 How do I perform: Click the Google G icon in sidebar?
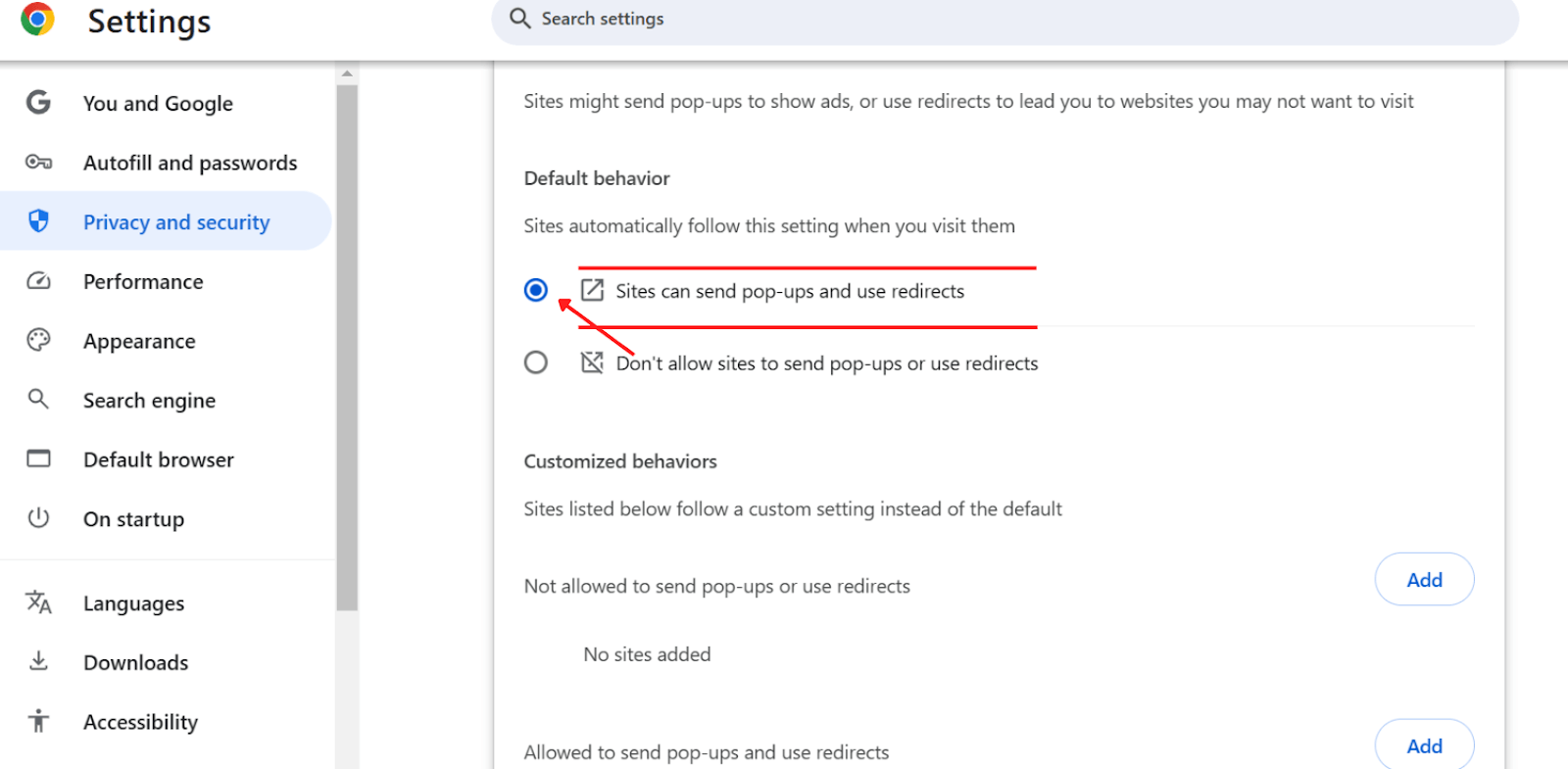[38, 103]
